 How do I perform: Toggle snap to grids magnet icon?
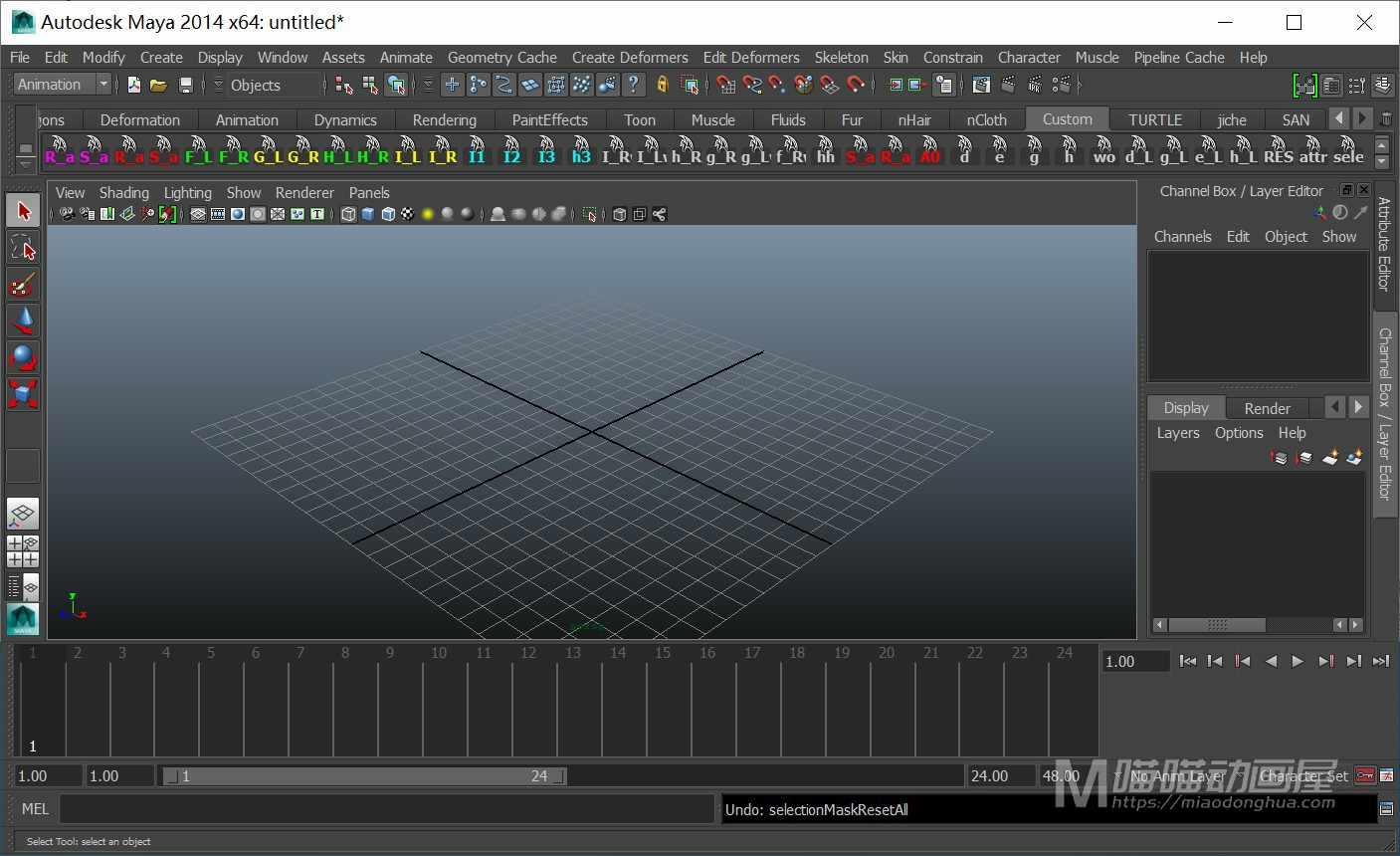[726, 86]
